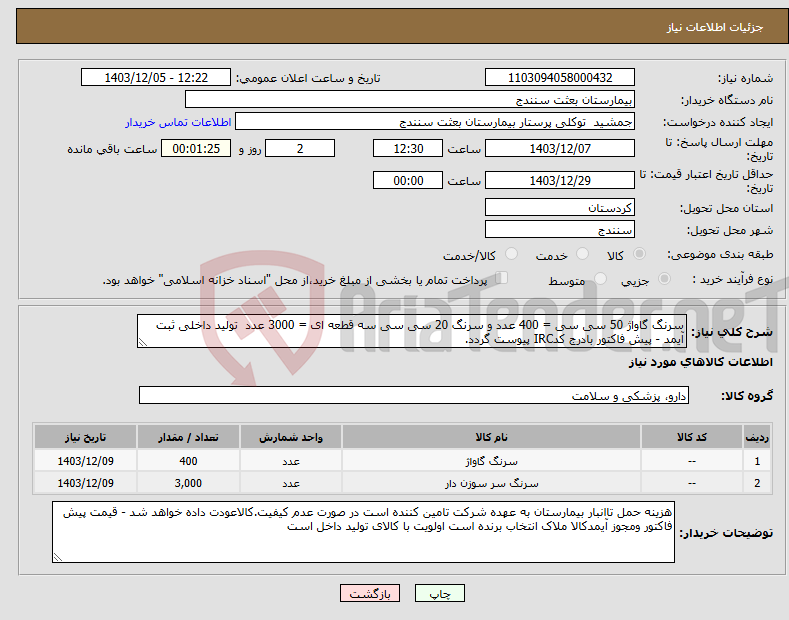Click the price validity date 1403/12/29
The height and width of the screenshot is (620, 789).
coord(560,180)
